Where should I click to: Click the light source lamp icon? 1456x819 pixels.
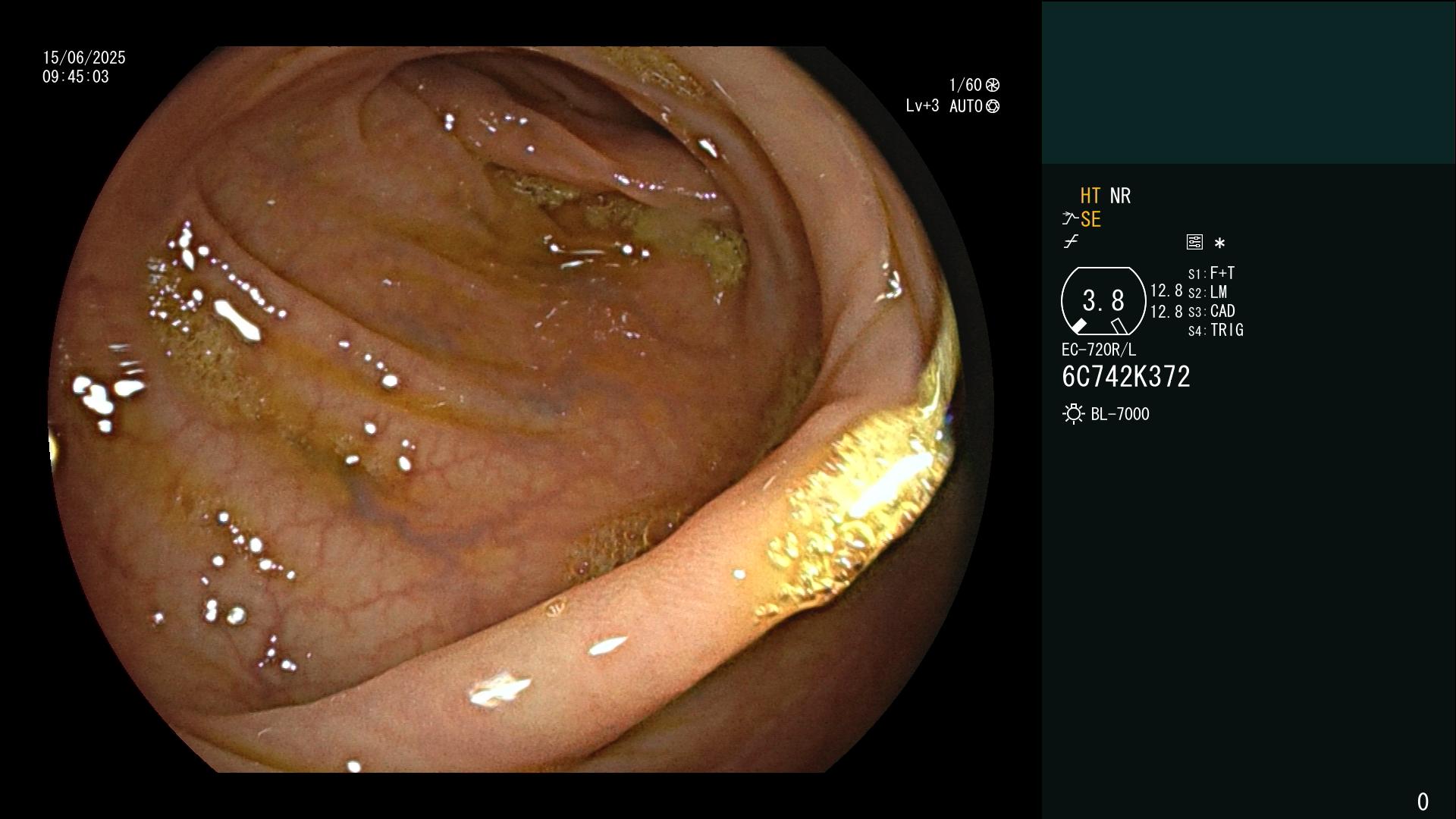pyautogui.click(x=1074, y=414)
